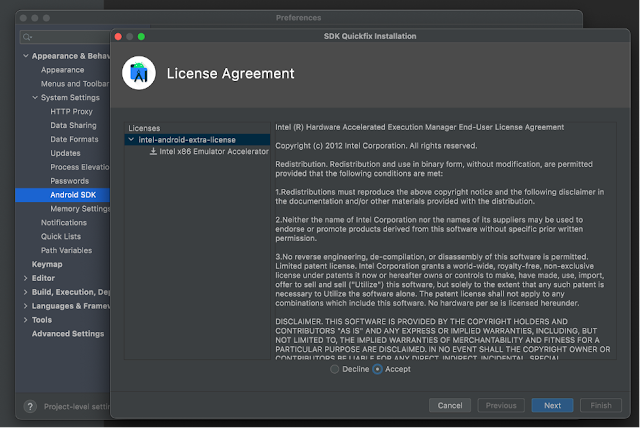
Task: Open Quick Lists settings
Action: pos(61,236)
